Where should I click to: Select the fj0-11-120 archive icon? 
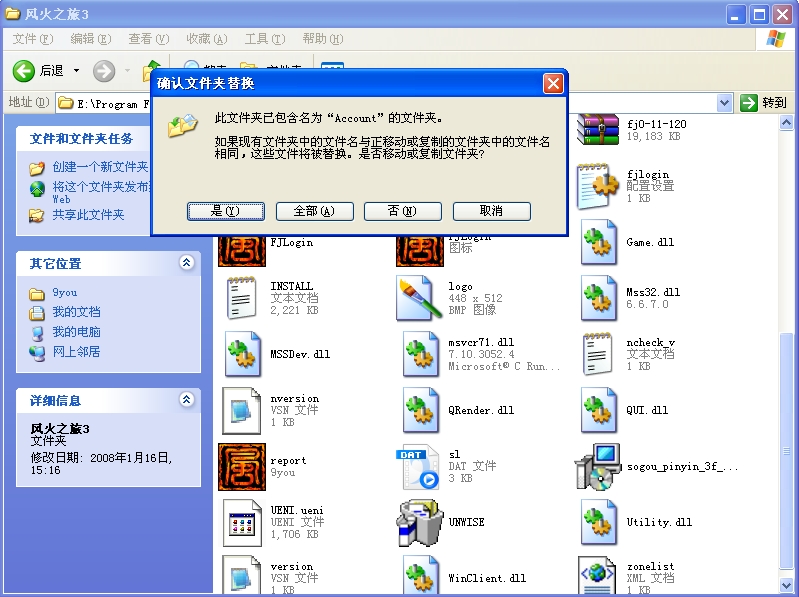[x=598, y=129]
